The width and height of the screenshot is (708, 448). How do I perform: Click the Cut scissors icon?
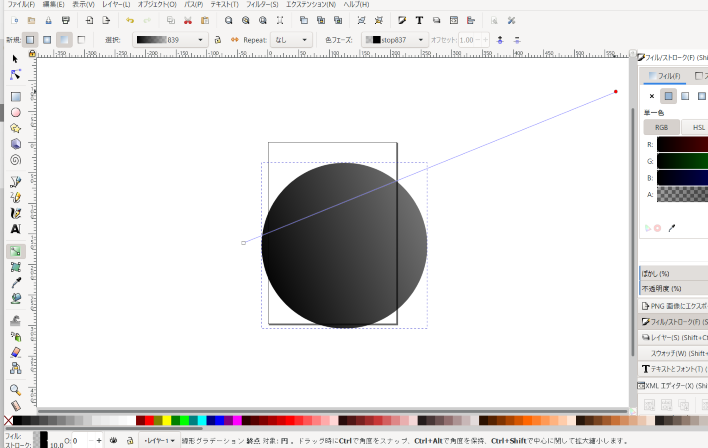pyautogui.click(x=188, y=20)
